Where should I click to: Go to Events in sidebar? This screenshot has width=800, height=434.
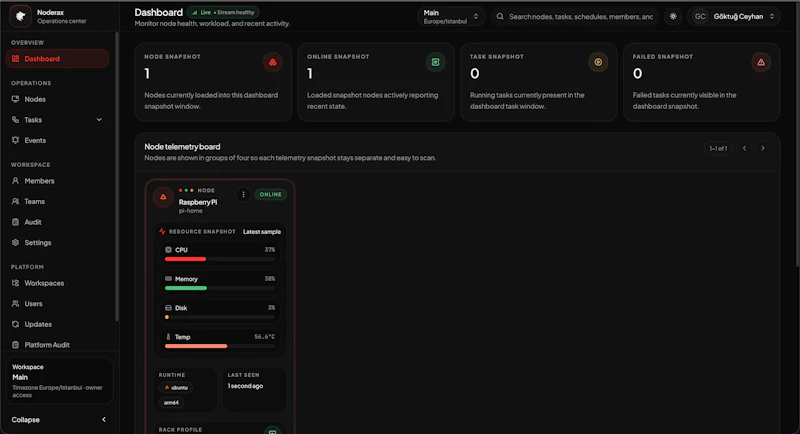pyautogui.click(x=57, y=140)
